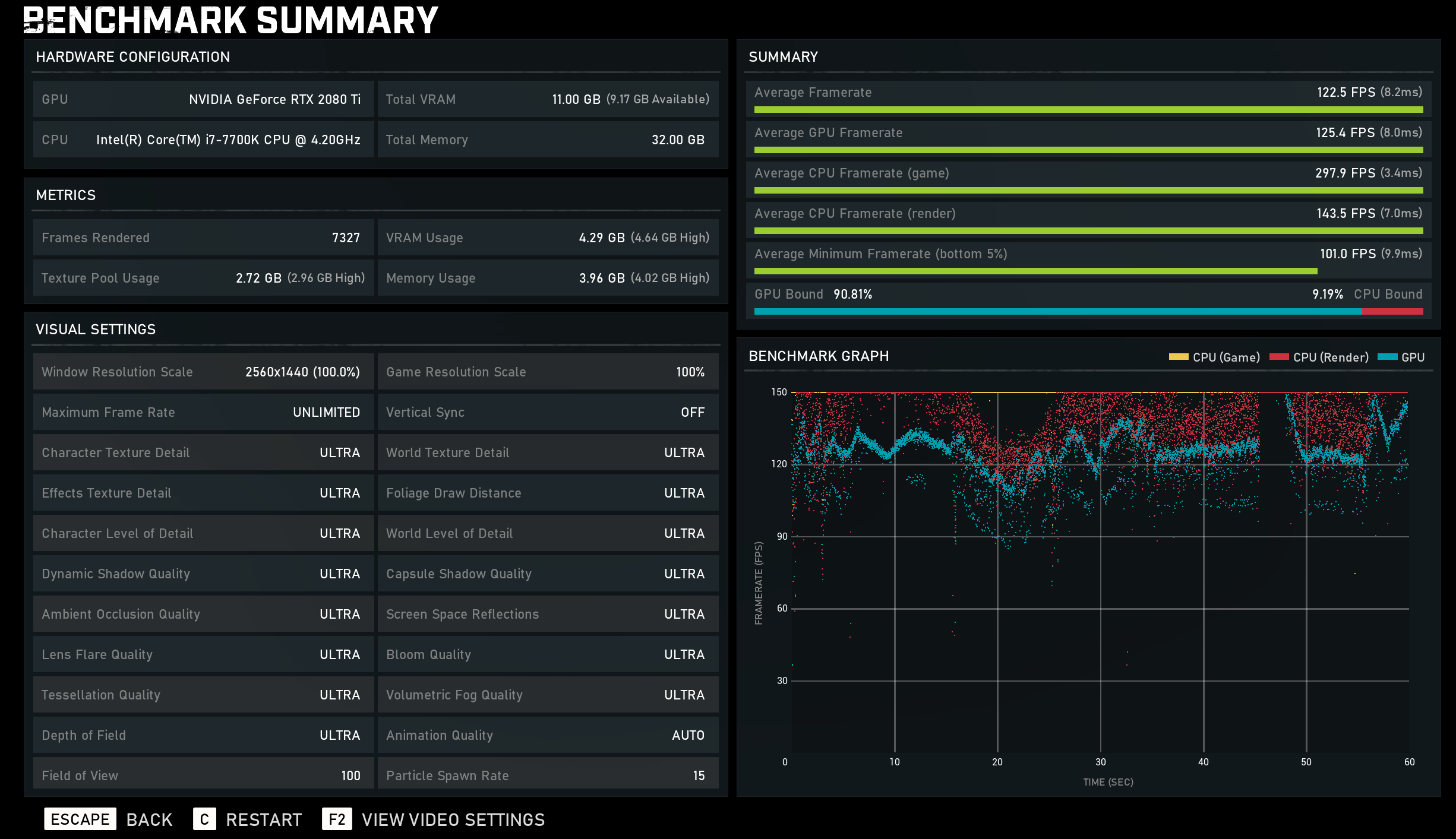Click the GPU Bound / CPU Bound bar

[x=1088, y=311]
